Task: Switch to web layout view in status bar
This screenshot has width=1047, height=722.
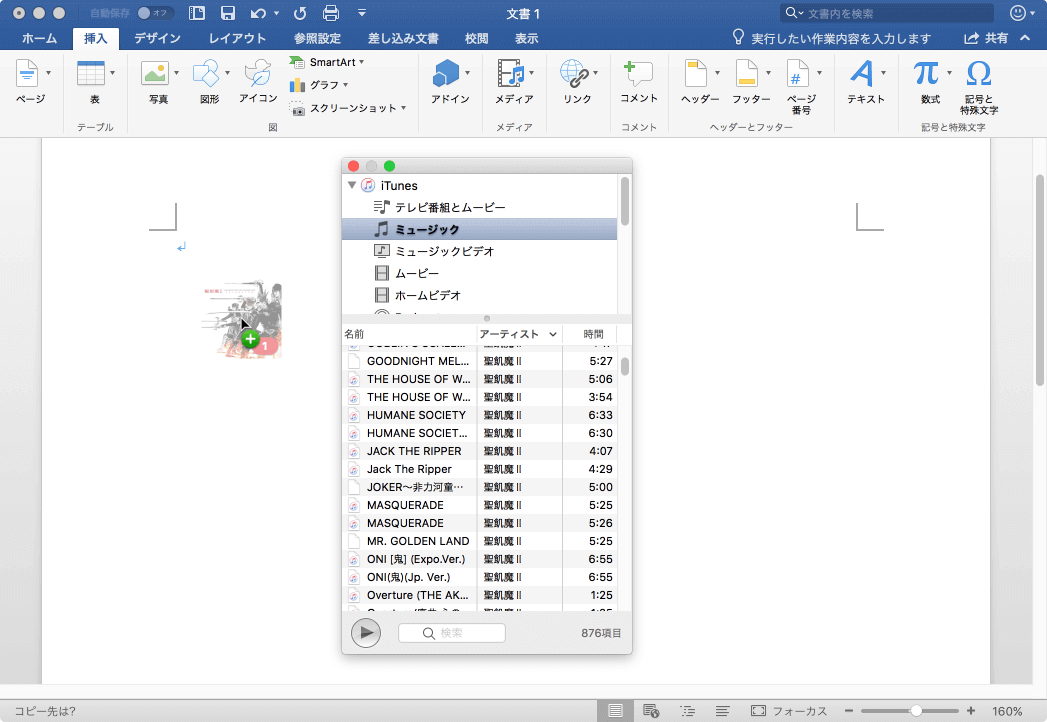Action: (651, 711)
